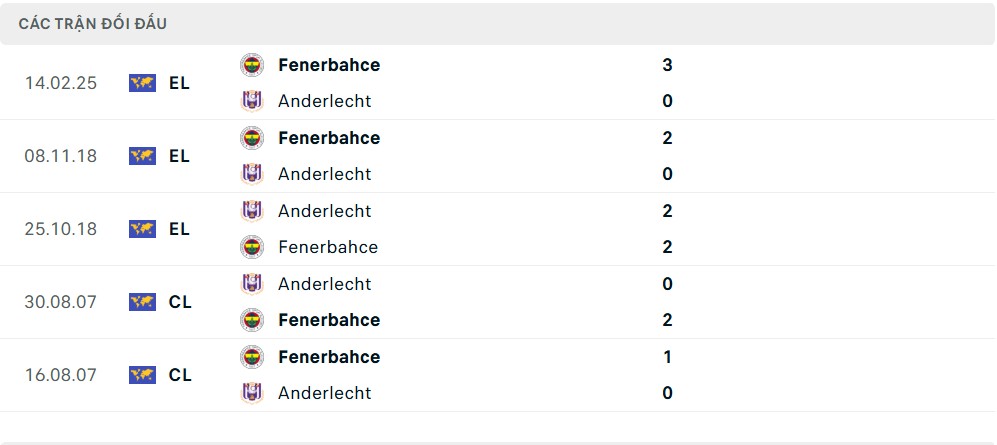
Task: Click Fenerbahce crest in 08.11.18 match
Action: coord(252,138)
